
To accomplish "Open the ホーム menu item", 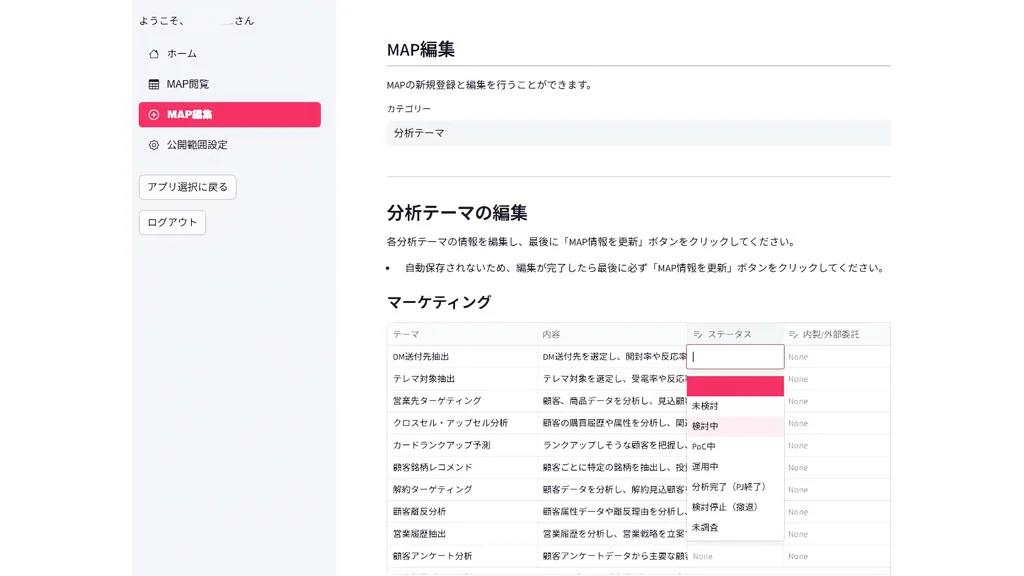I will click(x=182, y=54).
